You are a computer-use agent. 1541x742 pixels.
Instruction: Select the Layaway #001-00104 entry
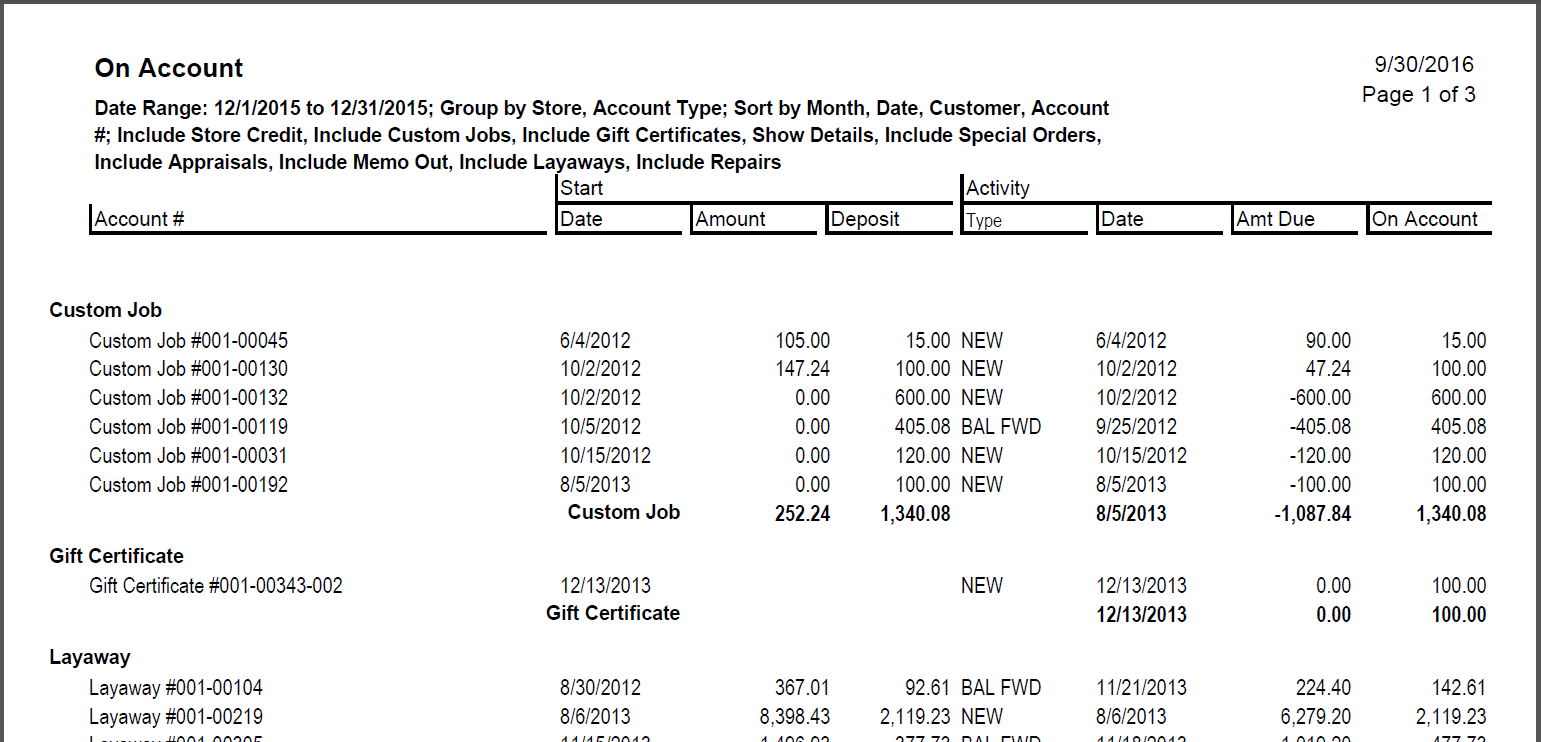click(x=175, y=688)
